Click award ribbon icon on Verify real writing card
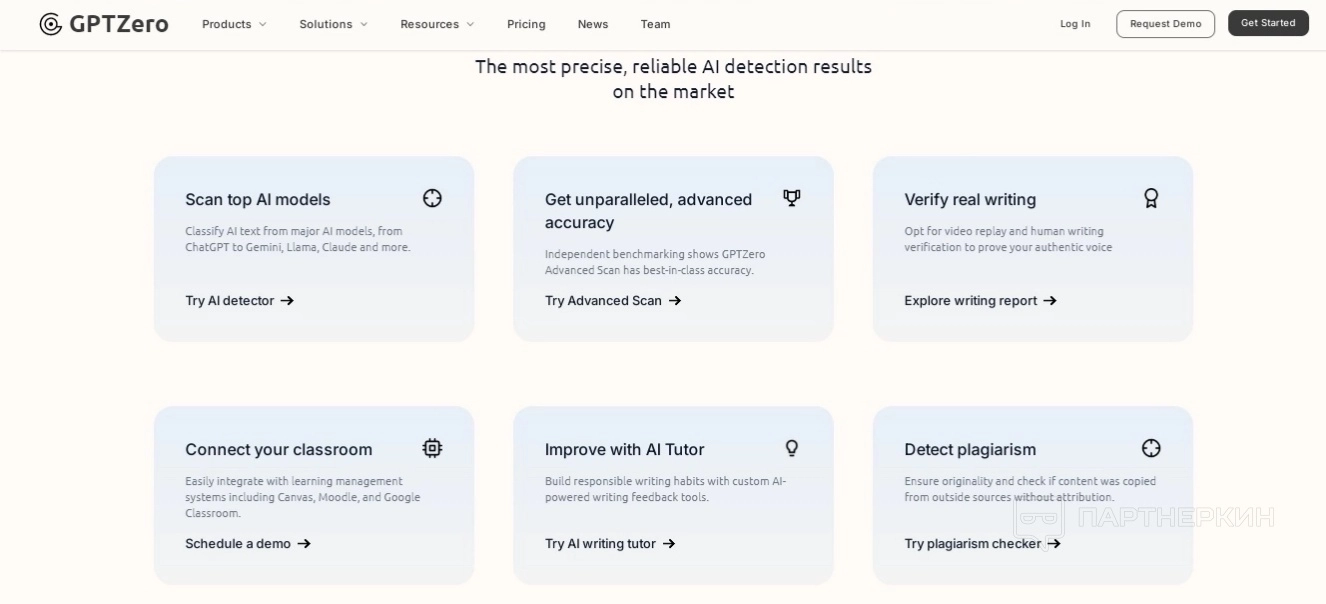Screen dimensions: 1326x604 [x=1151, y=198]
